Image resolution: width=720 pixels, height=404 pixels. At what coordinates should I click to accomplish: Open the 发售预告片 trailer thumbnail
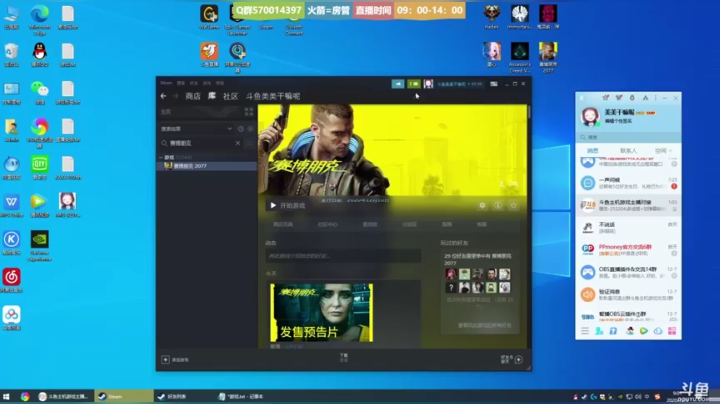321,312
